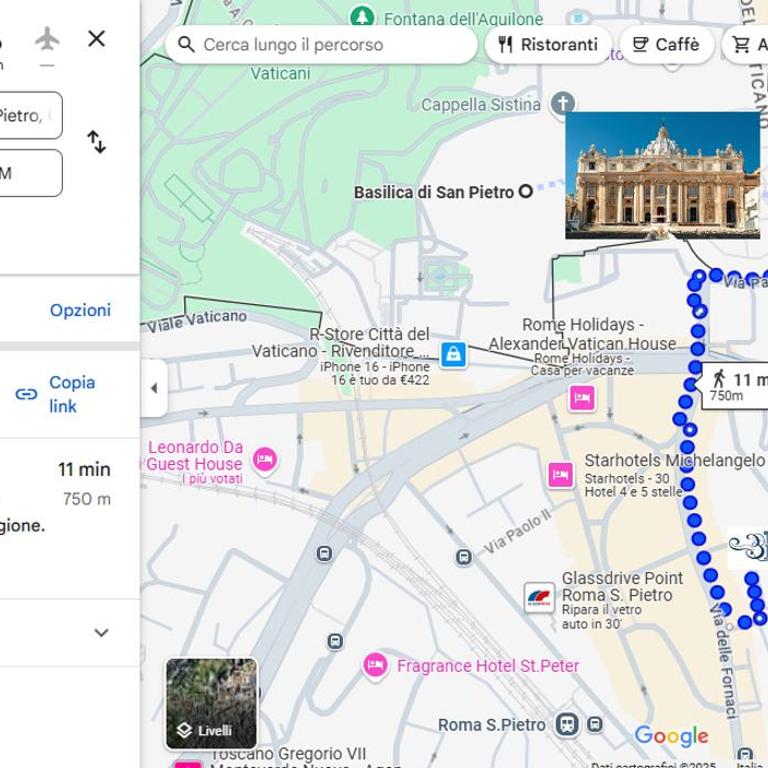Open the Livelli layers thumbnail
Image resolution: width=768 pixels, height=768 pixels.
point(211,703)
